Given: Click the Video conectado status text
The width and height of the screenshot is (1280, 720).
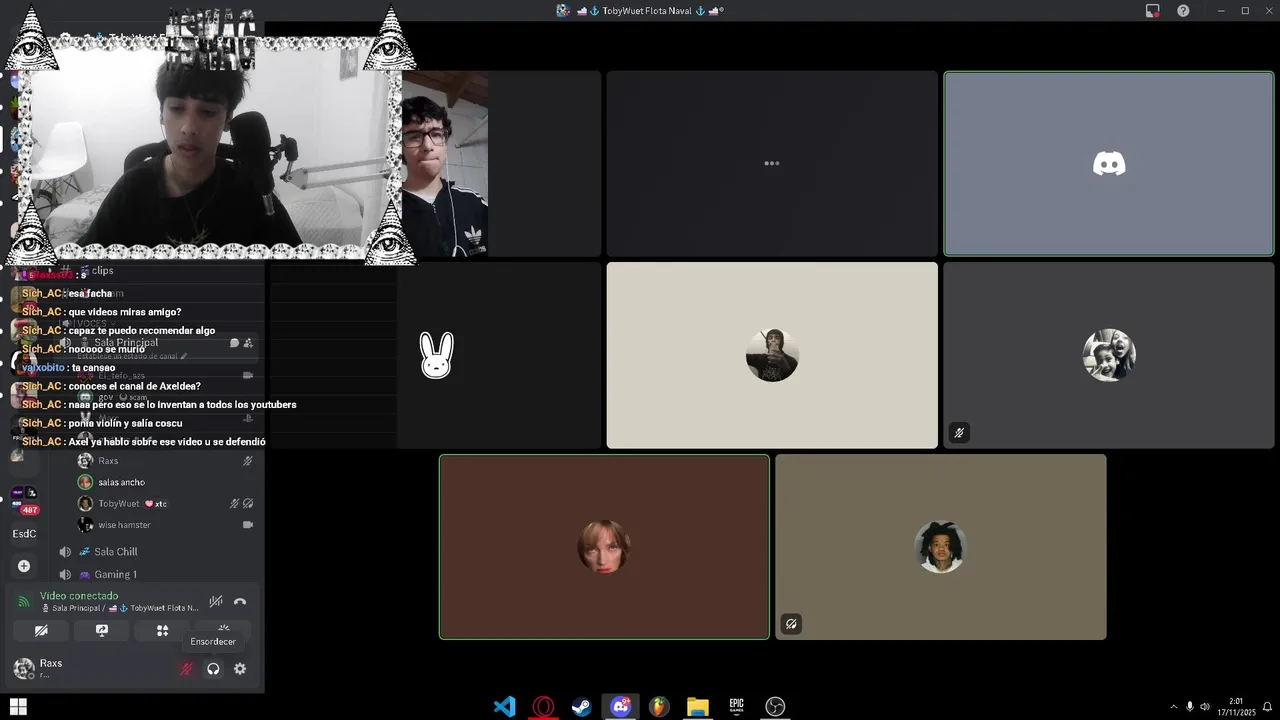Looking at the screenshot, I should pyautogui.click(x=79, y=596).
